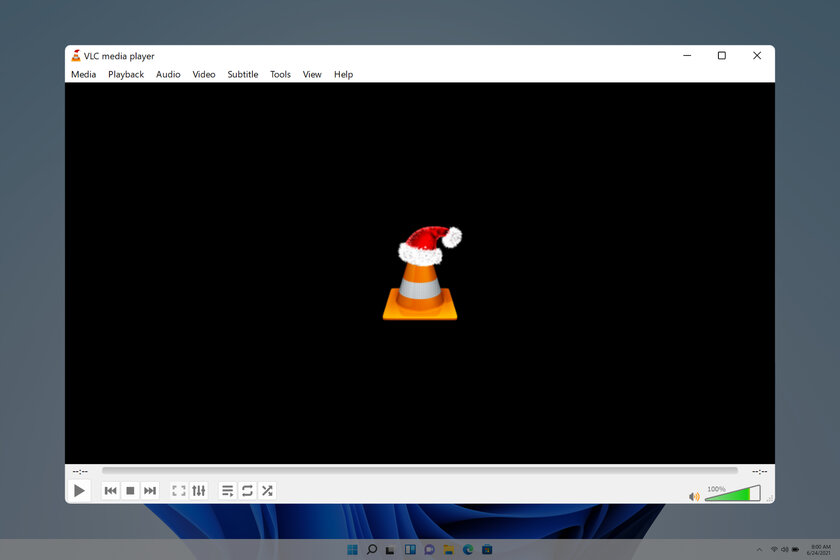The image size is (840, 560).
Task: Close the VLC media player window
Action: coord(756,55)
